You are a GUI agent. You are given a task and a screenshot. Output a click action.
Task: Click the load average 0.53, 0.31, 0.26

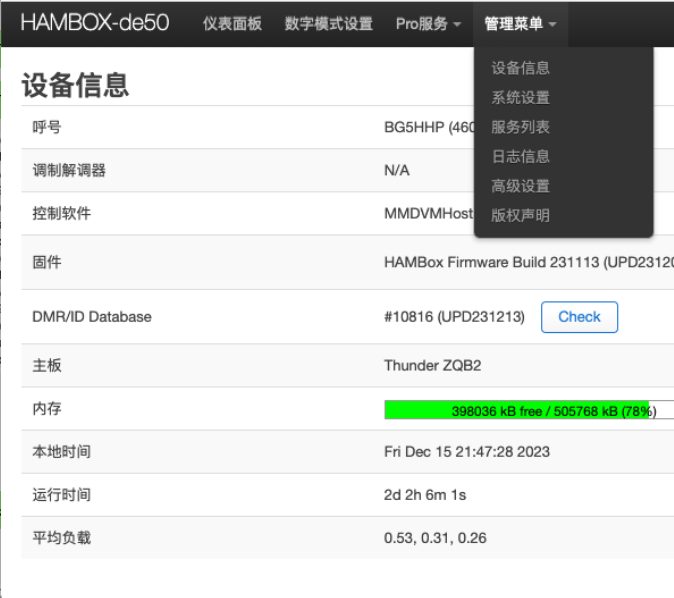click(435, 538)
